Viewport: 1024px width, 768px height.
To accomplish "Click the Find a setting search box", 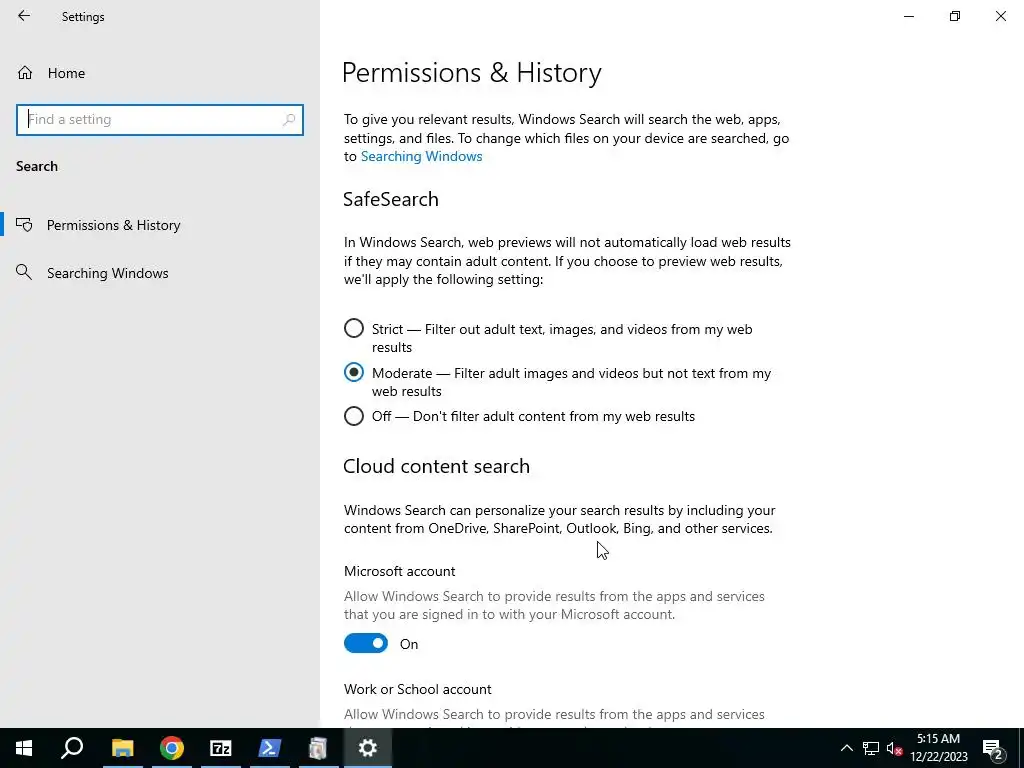I will coord(159,120).
